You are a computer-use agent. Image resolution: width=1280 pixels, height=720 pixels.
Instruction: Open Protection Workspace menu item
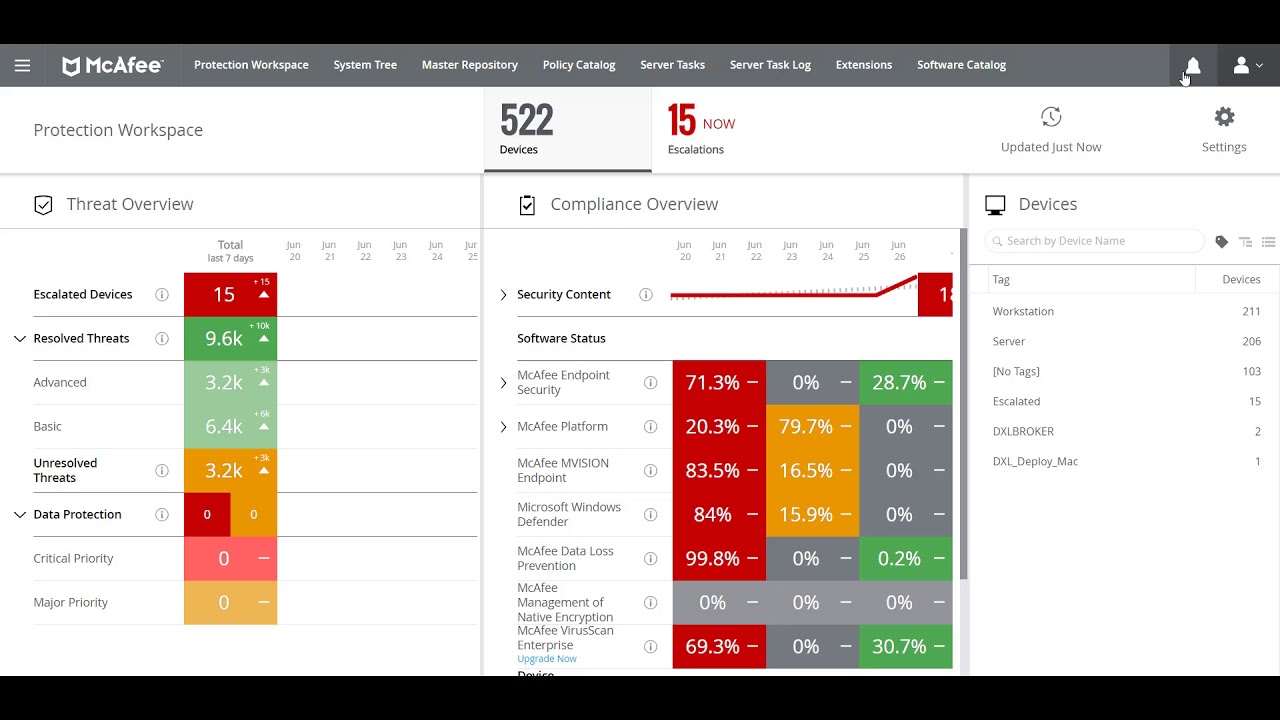point(251,65)
